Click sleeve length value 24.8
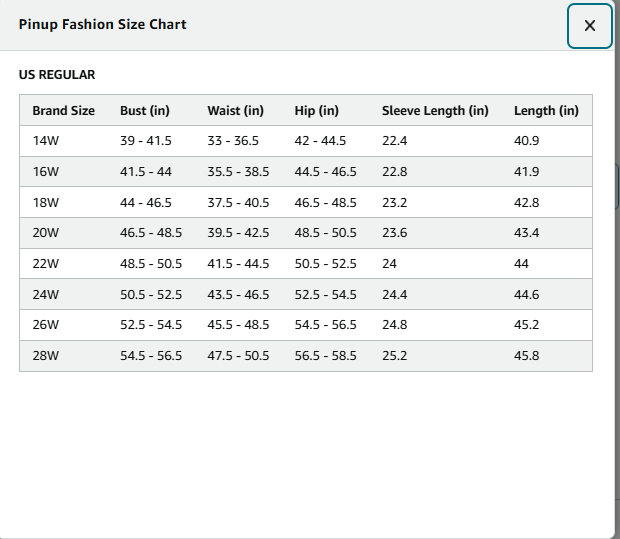Viewport: 620px width, 539px height. click(395, 325)
